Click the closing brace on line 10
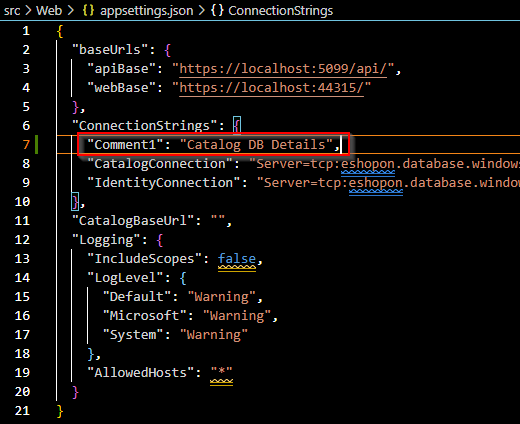Image resolution: width=520 pixels, height=424 pixels. [x=75, y=202]
